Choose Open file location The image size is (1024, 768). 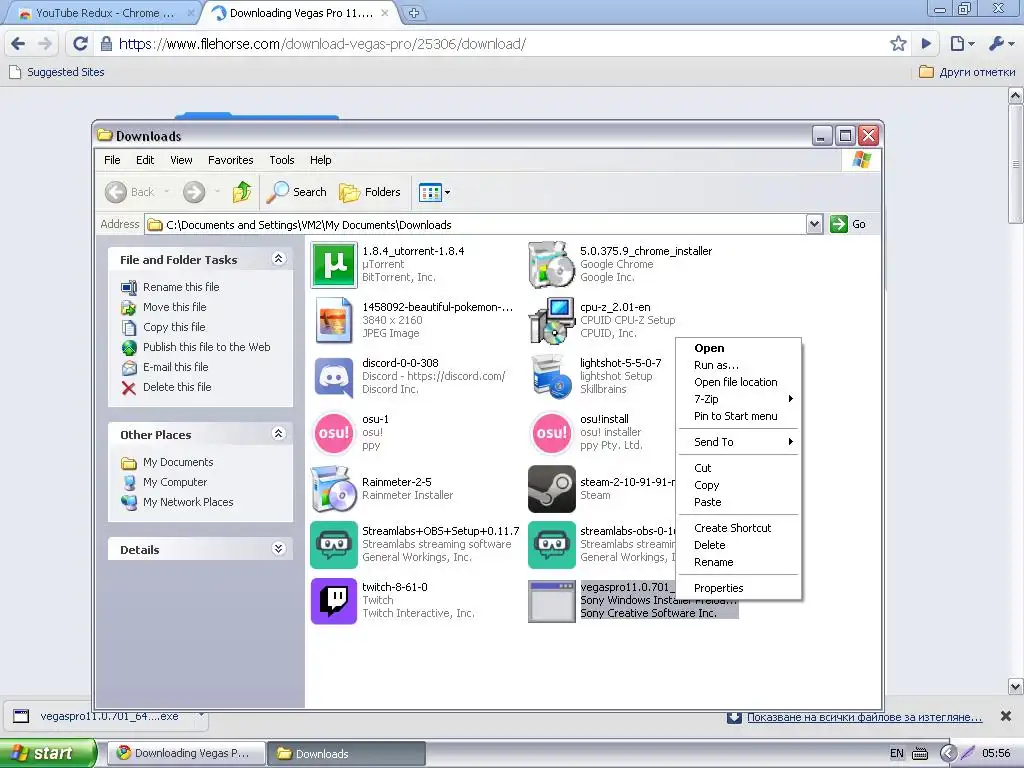[739, 382]
